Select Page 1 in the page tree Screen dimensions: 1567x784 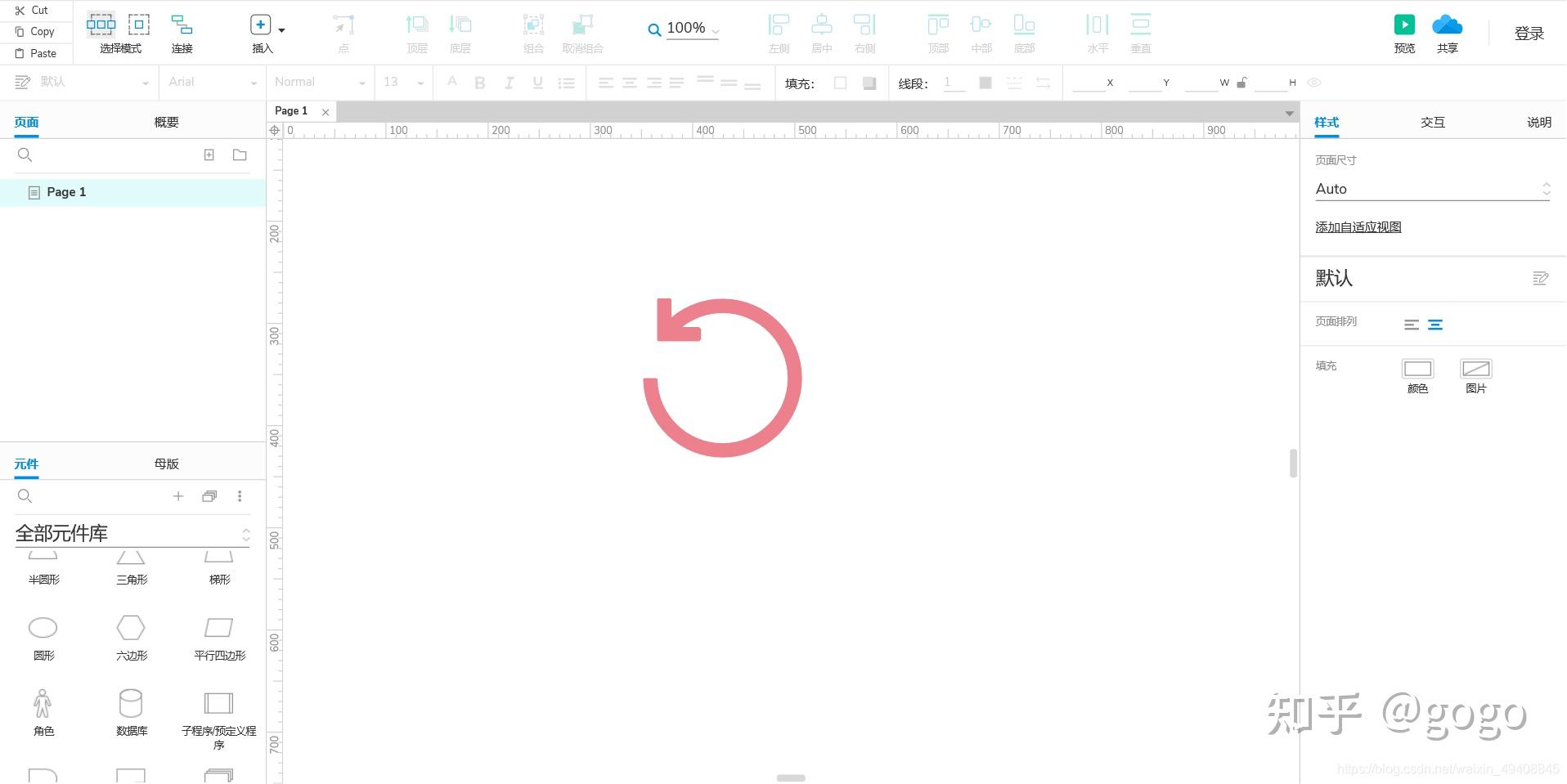[x=132, y=192]
